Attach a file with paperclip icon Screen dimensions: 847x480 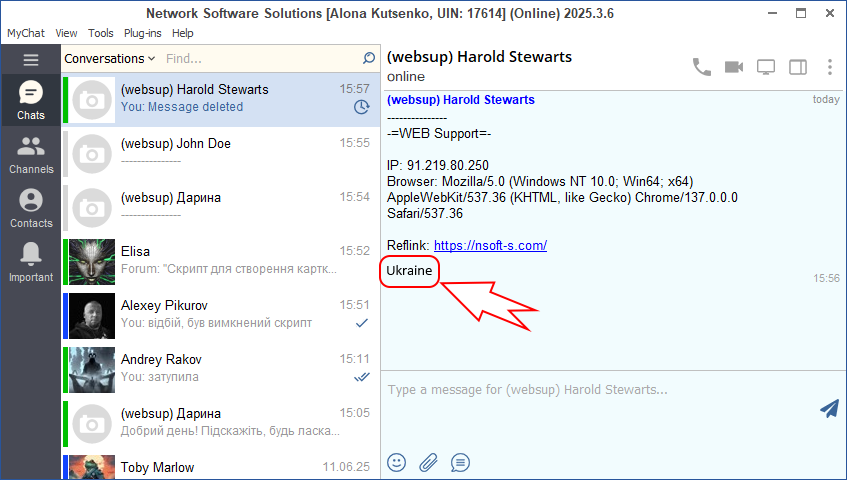coord(428,462)
